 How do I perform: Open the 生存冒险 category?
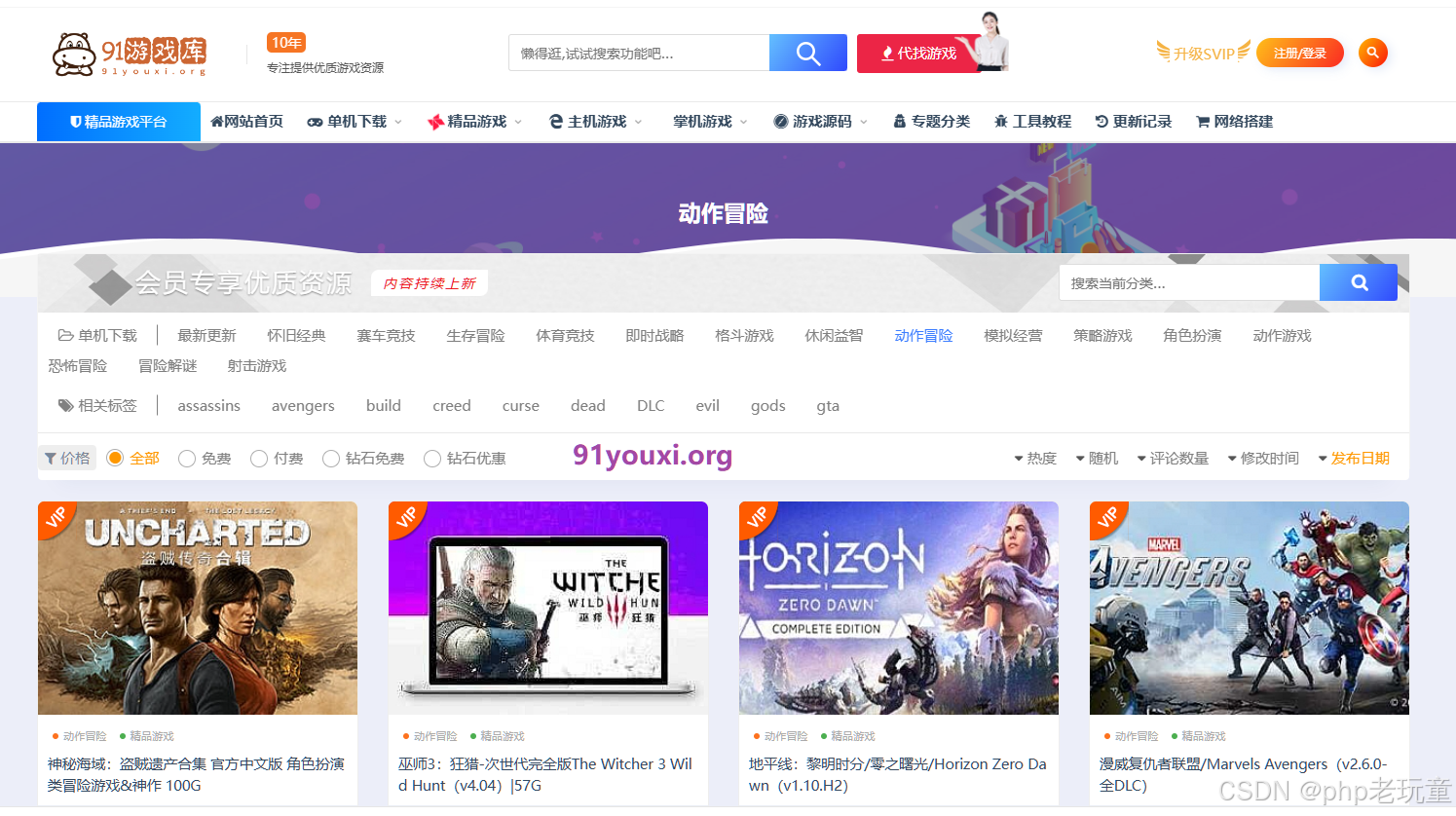[475, 335]
